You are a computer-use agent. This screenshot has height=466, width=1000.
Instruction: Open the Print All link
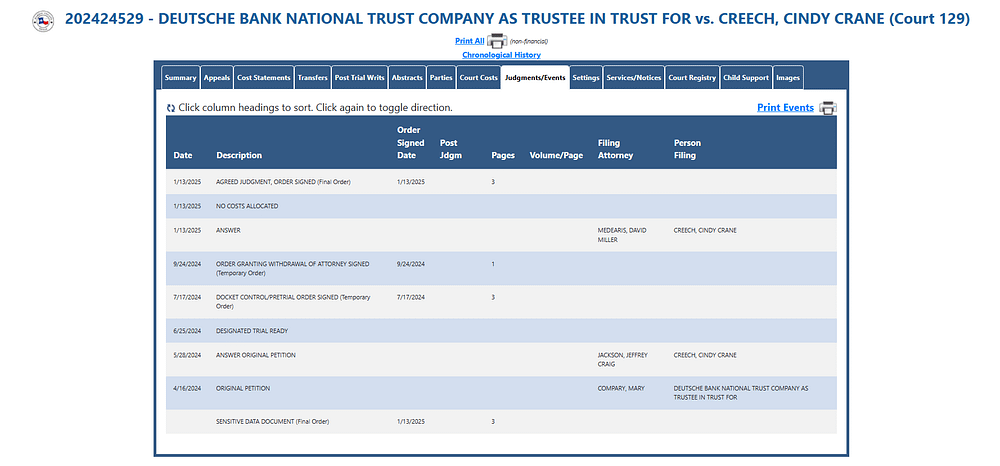(x=469, y=41)
